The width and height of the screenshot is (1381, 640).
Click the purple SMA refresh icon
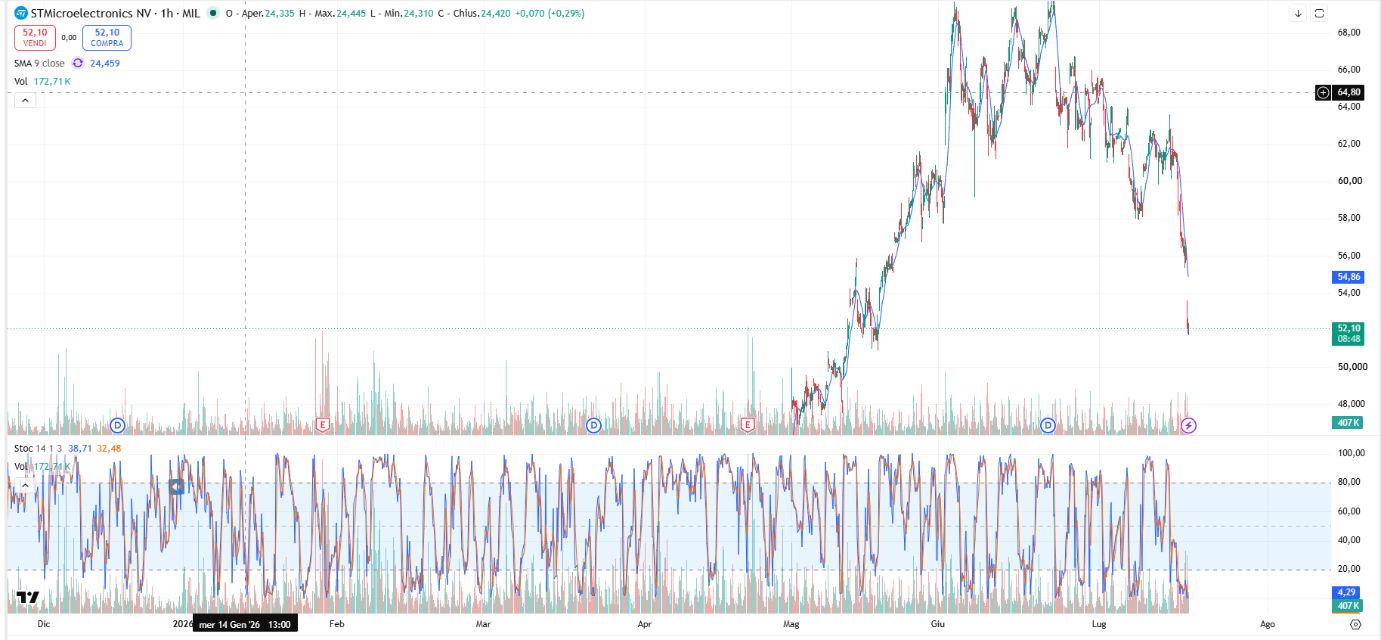77,63
